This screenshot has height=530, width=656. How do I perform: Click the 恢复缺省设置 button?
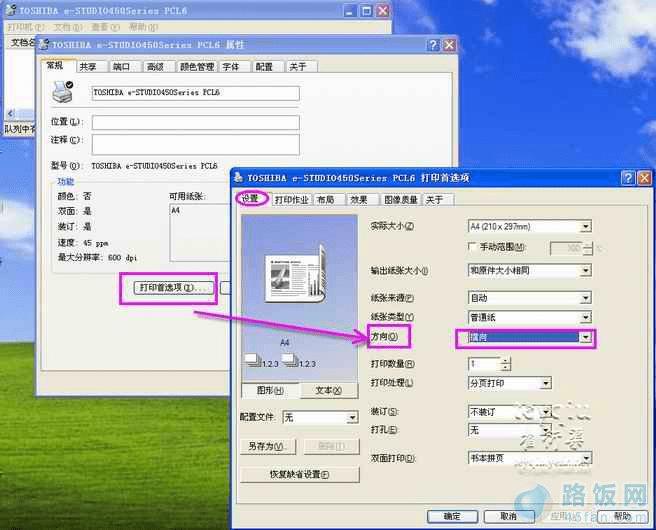(x=300, y=474)
